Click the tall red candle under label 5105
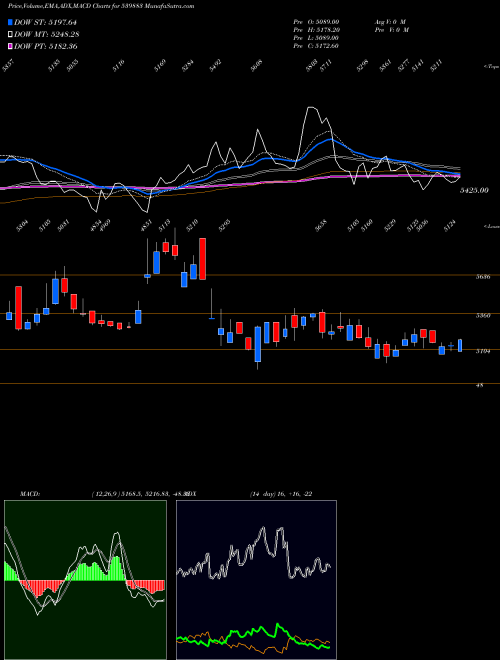The image size is (500, 660). click(19, 308)
